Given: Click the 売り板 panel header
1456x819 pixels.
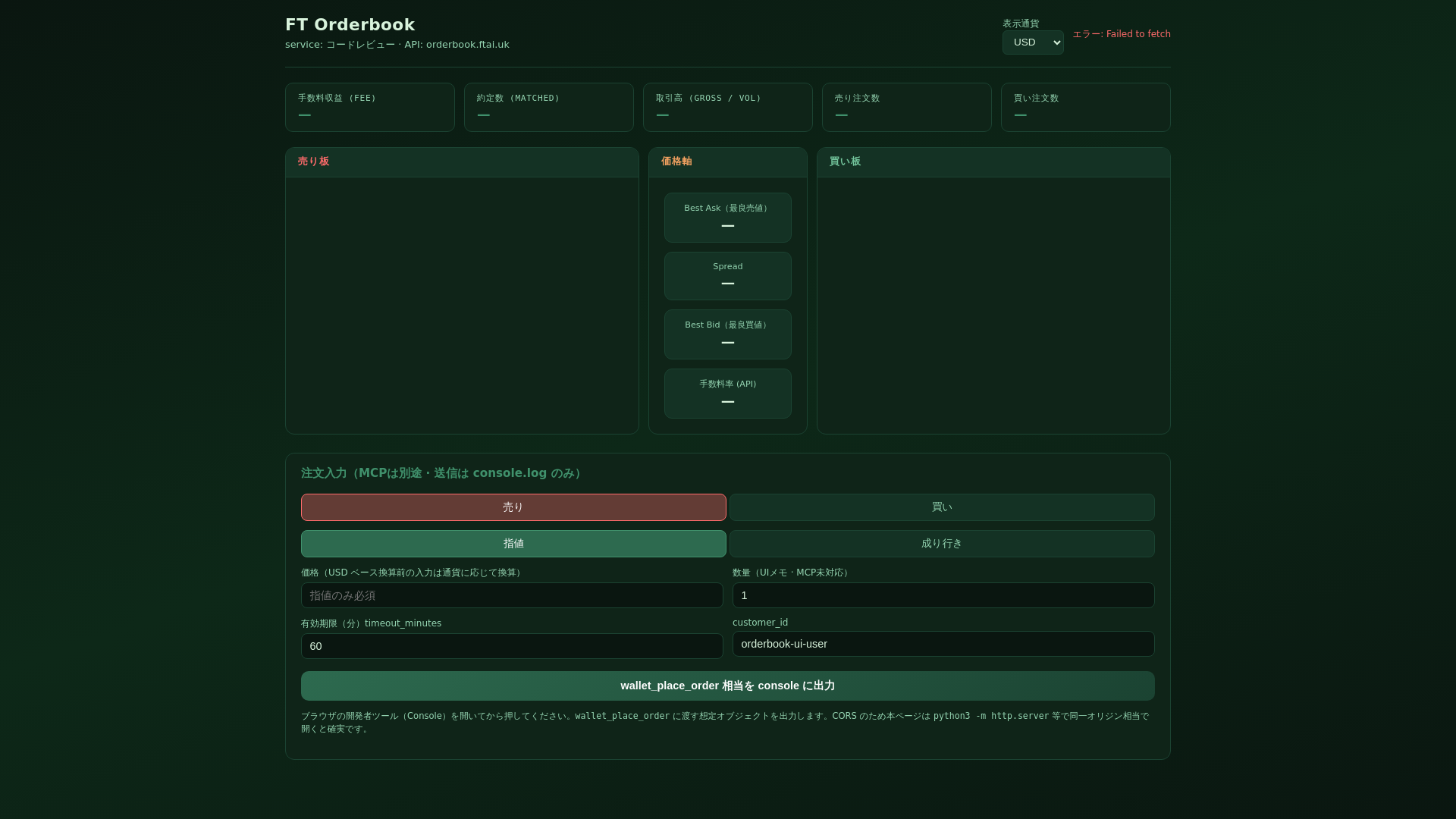Looking at the screenshot, I should pyautogui.click(x=462, y=162).
